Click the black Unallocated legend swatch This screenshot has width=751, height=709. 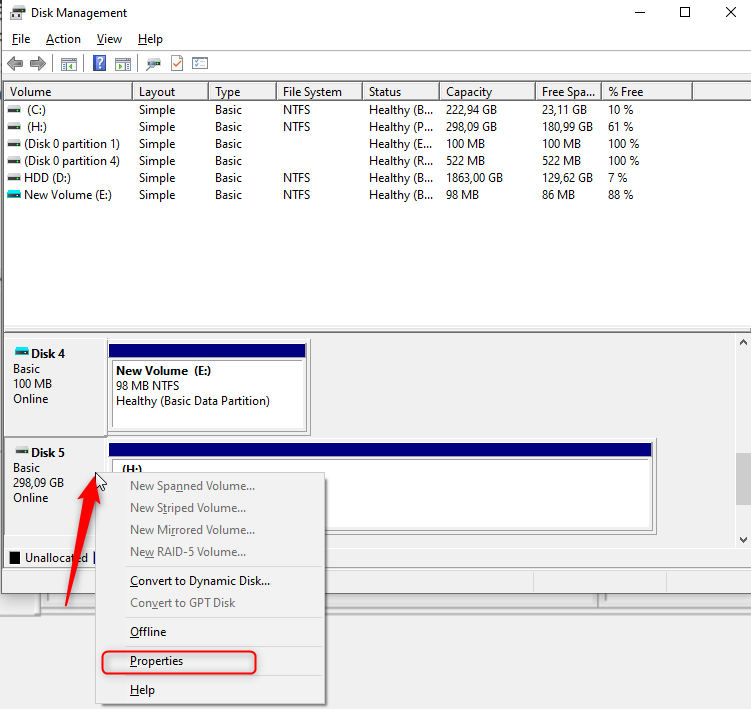pyautogui.click(x=15, y=558)
